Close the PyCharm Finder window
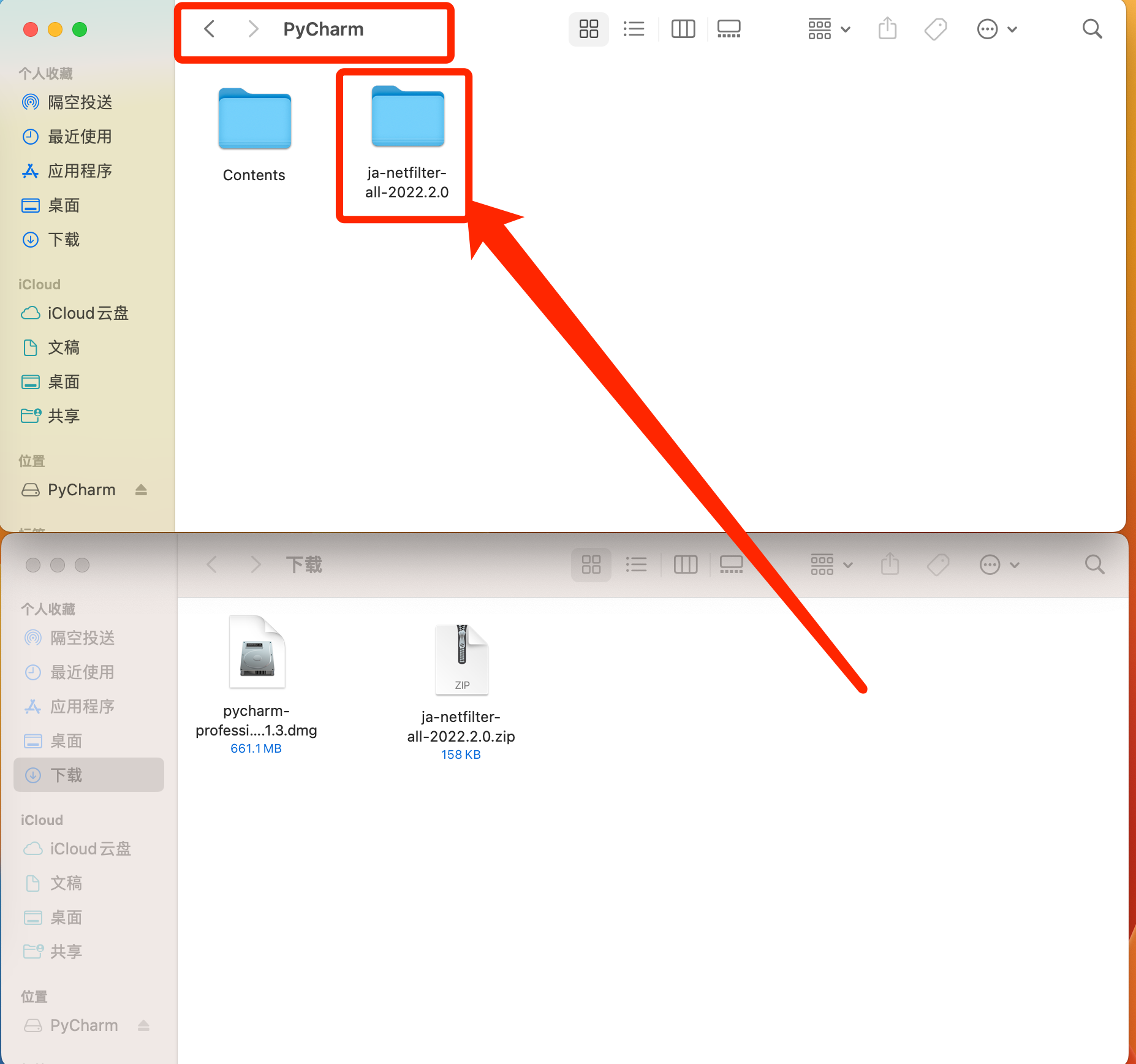1136x1064 pixels. click(x=31, y=29)
